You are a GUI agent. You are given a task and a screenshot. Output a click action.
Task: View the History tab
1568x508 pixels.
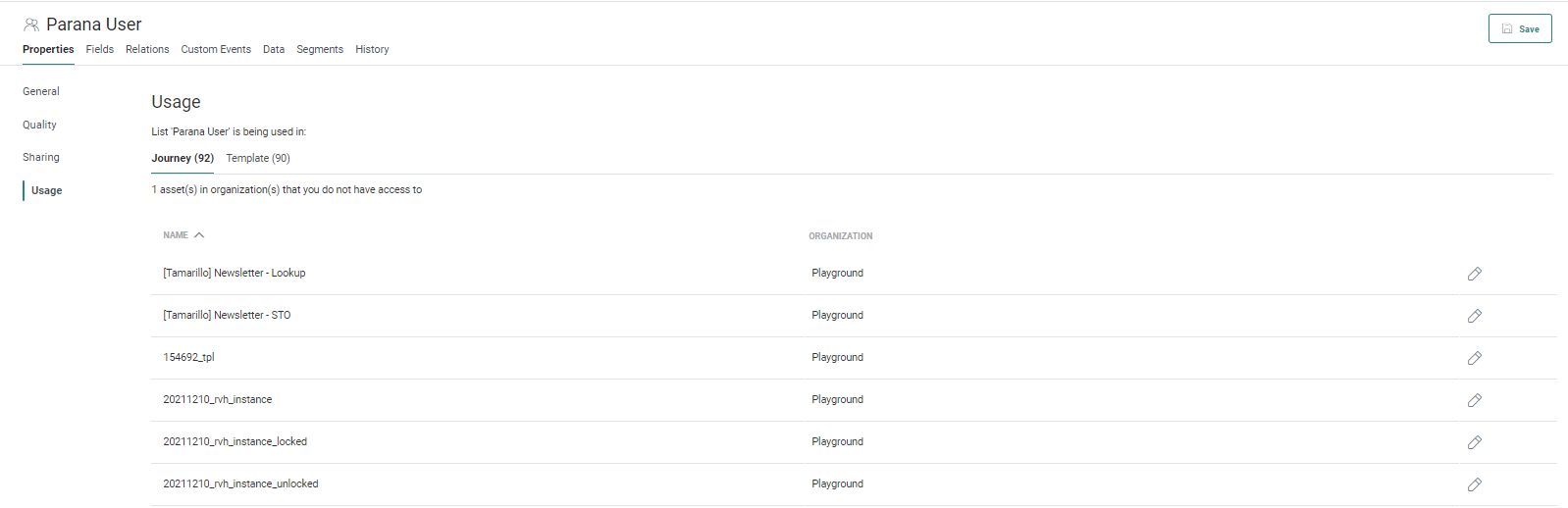click(372, 49)
